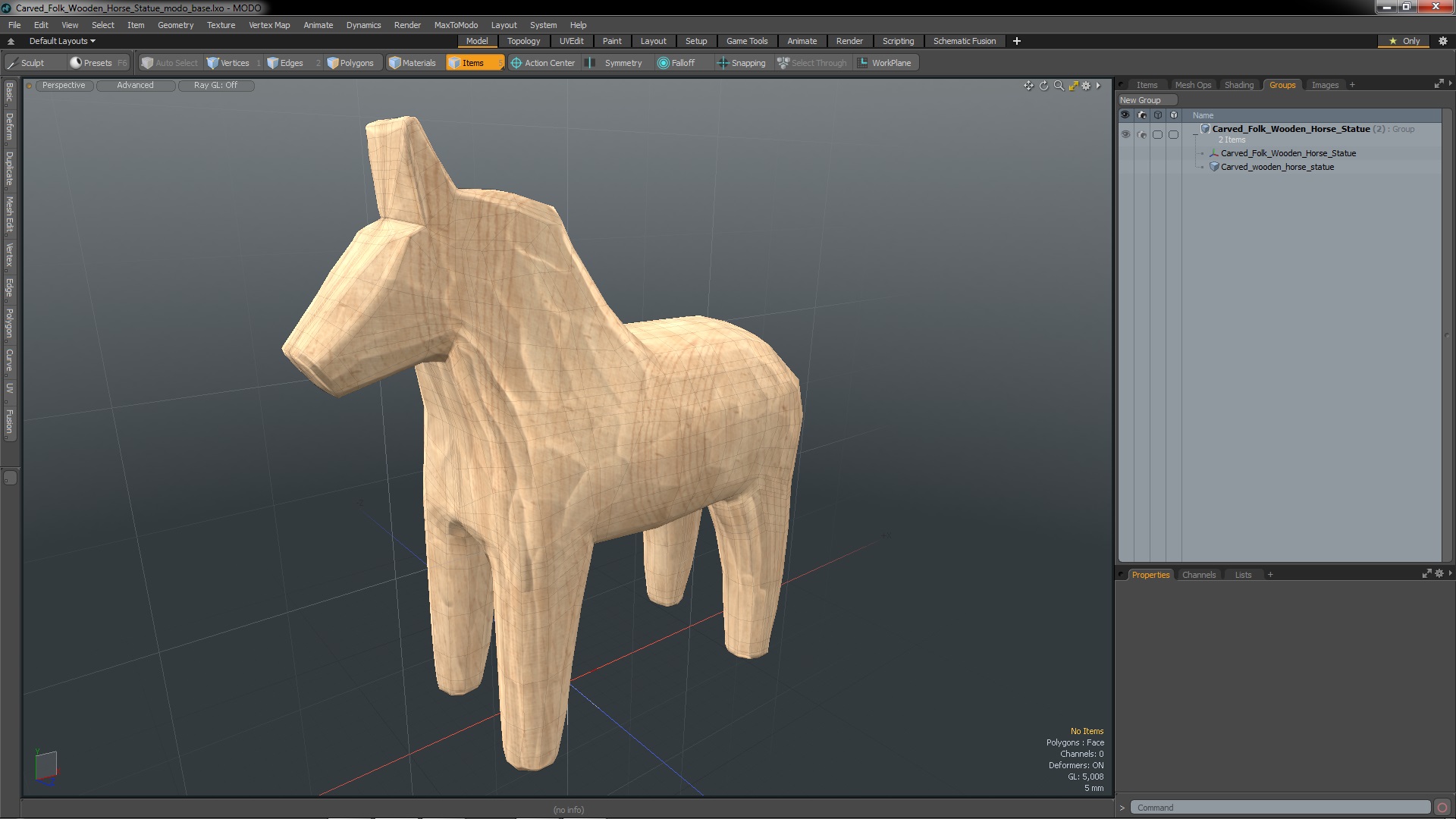Click the viewport zoom magnifier icon
1456x819 pixels.
pyautogui.click(x=1059, y=86)
